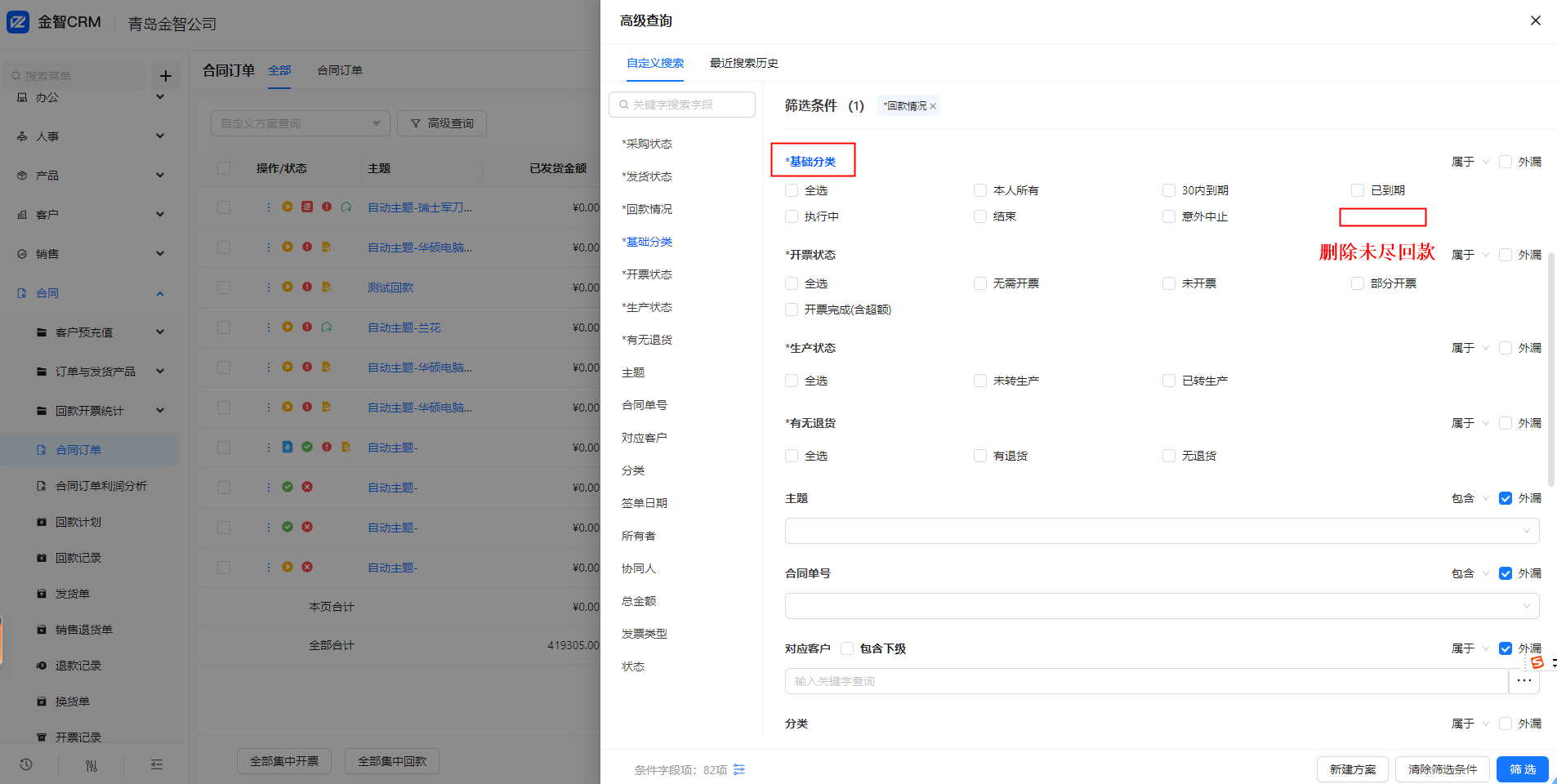Click the search magnifier in 关键字搜索字段 box

pos(624,105)
